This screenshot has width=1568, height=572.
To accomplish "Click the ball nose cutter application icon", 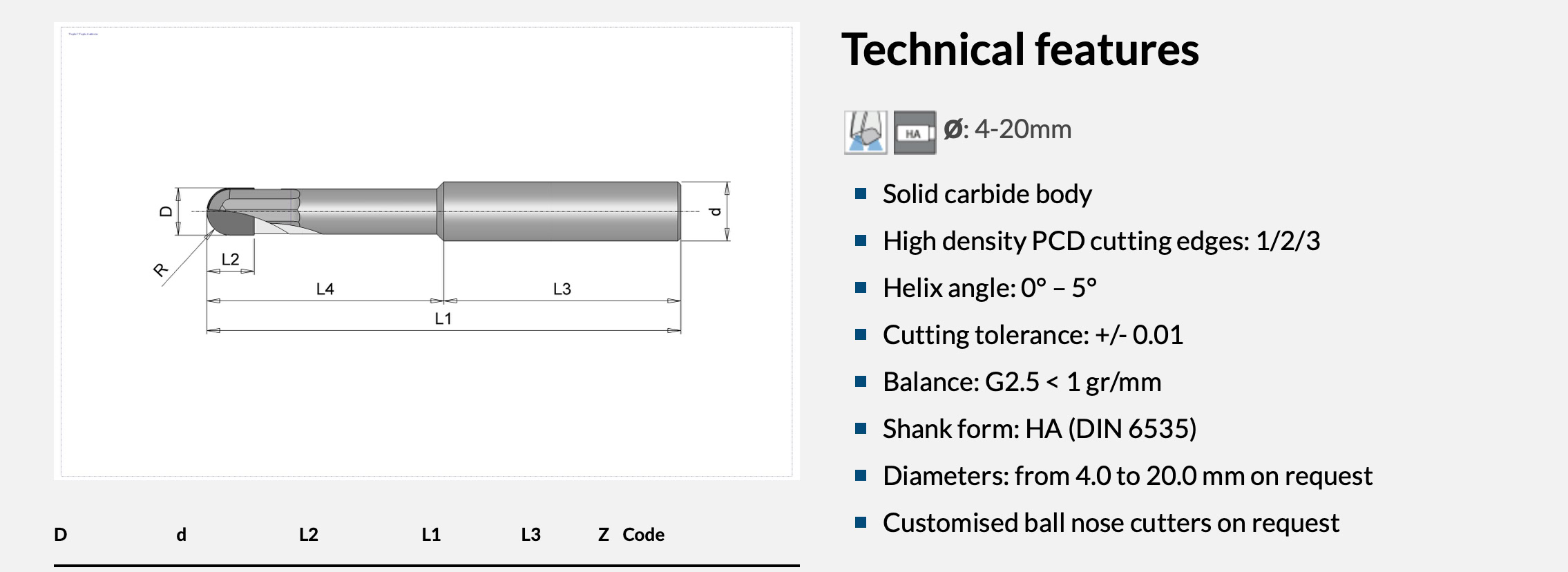I will click(x=865, y=132).
